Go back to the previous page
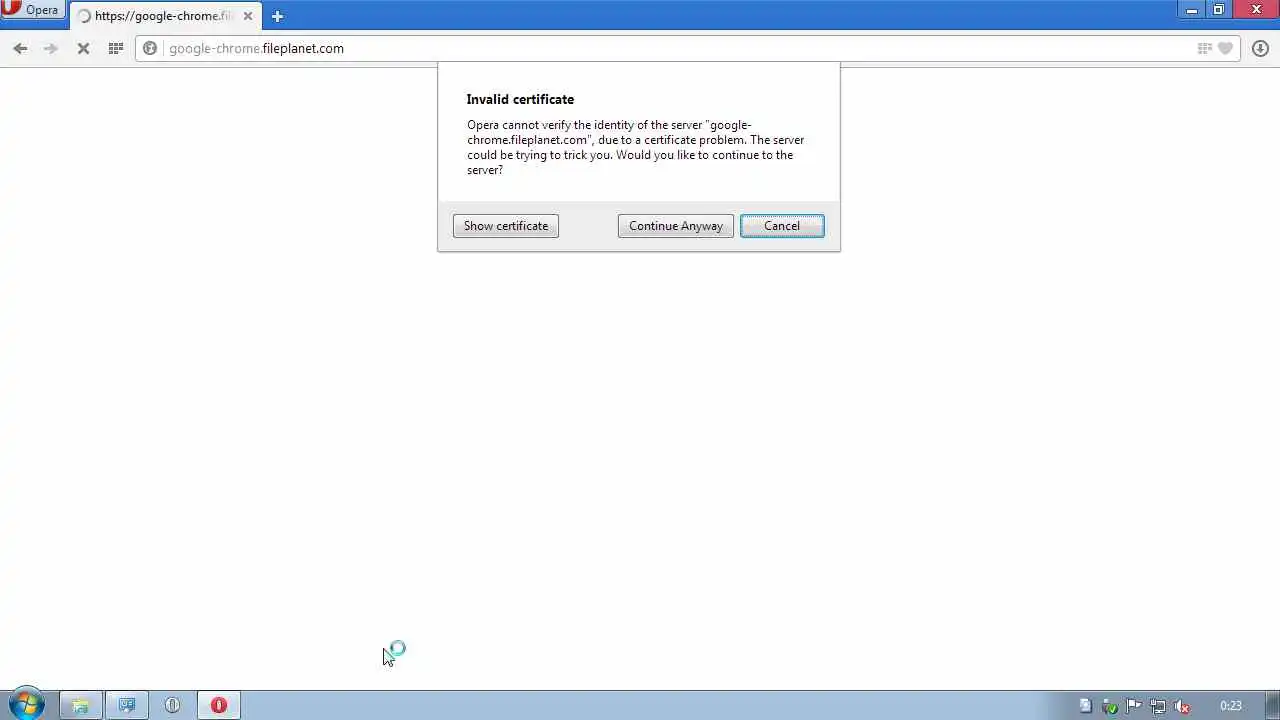The image size is (1280, 720). 20,48
